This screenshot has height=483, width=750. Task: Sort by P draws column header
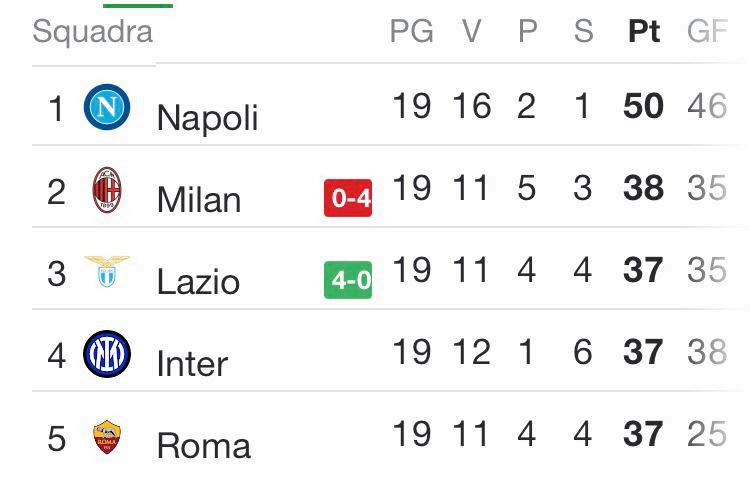(x=528, y=32)
